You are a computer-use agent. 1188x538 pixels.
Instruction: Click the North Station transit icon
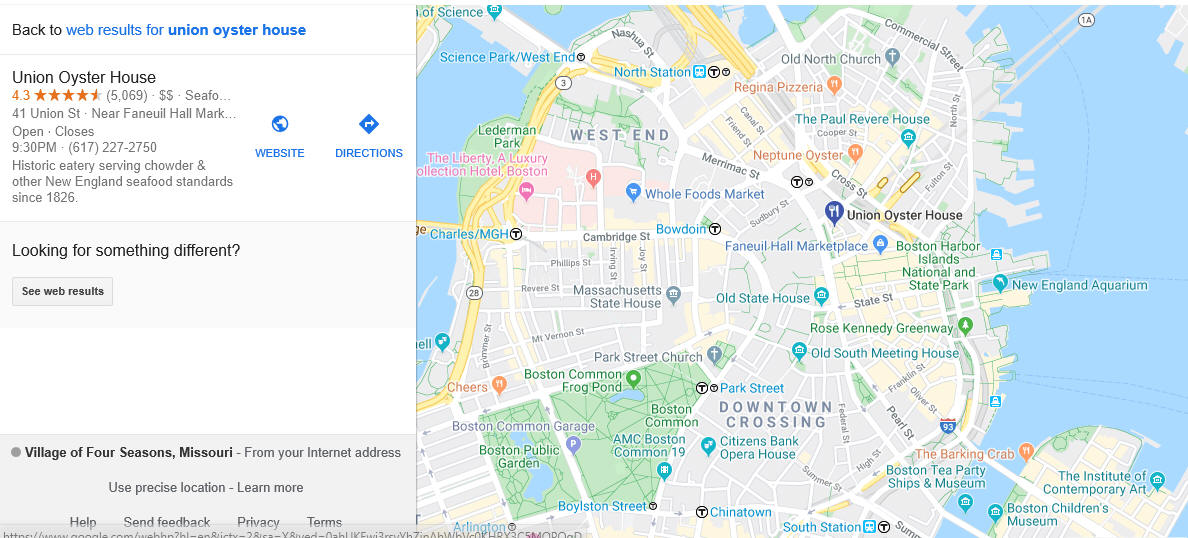pyautogui.click(x=700, y=72)
